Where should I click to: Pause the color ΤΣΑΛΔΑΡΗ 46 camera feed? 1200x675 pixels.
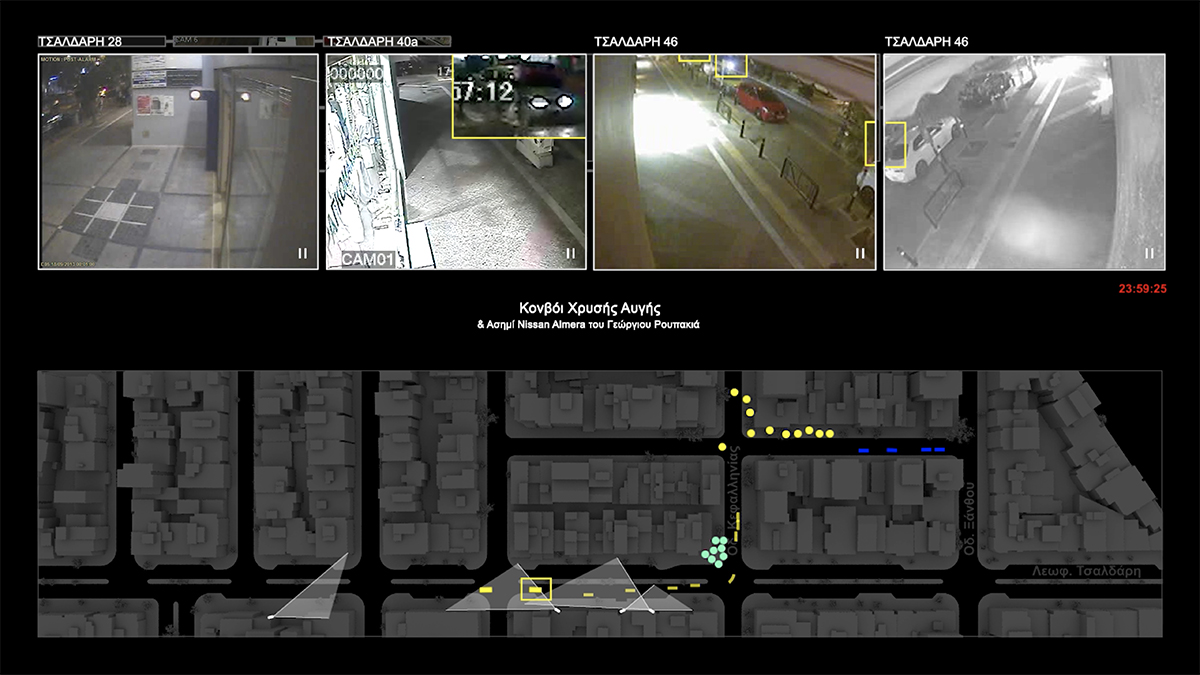point(859,254)
